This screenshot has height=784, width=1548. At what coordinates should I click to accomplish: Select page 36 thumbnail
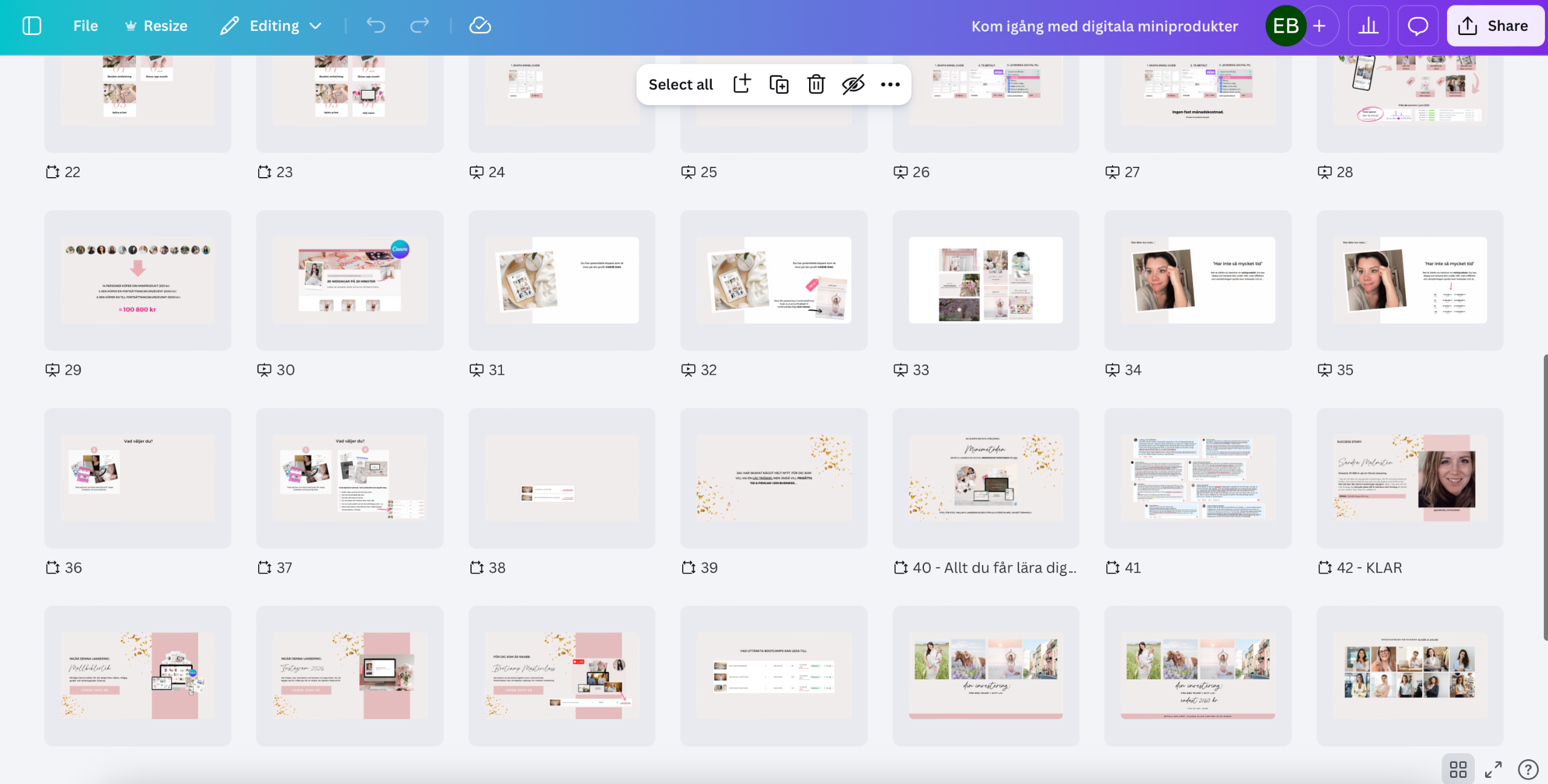tap(138, 478)
